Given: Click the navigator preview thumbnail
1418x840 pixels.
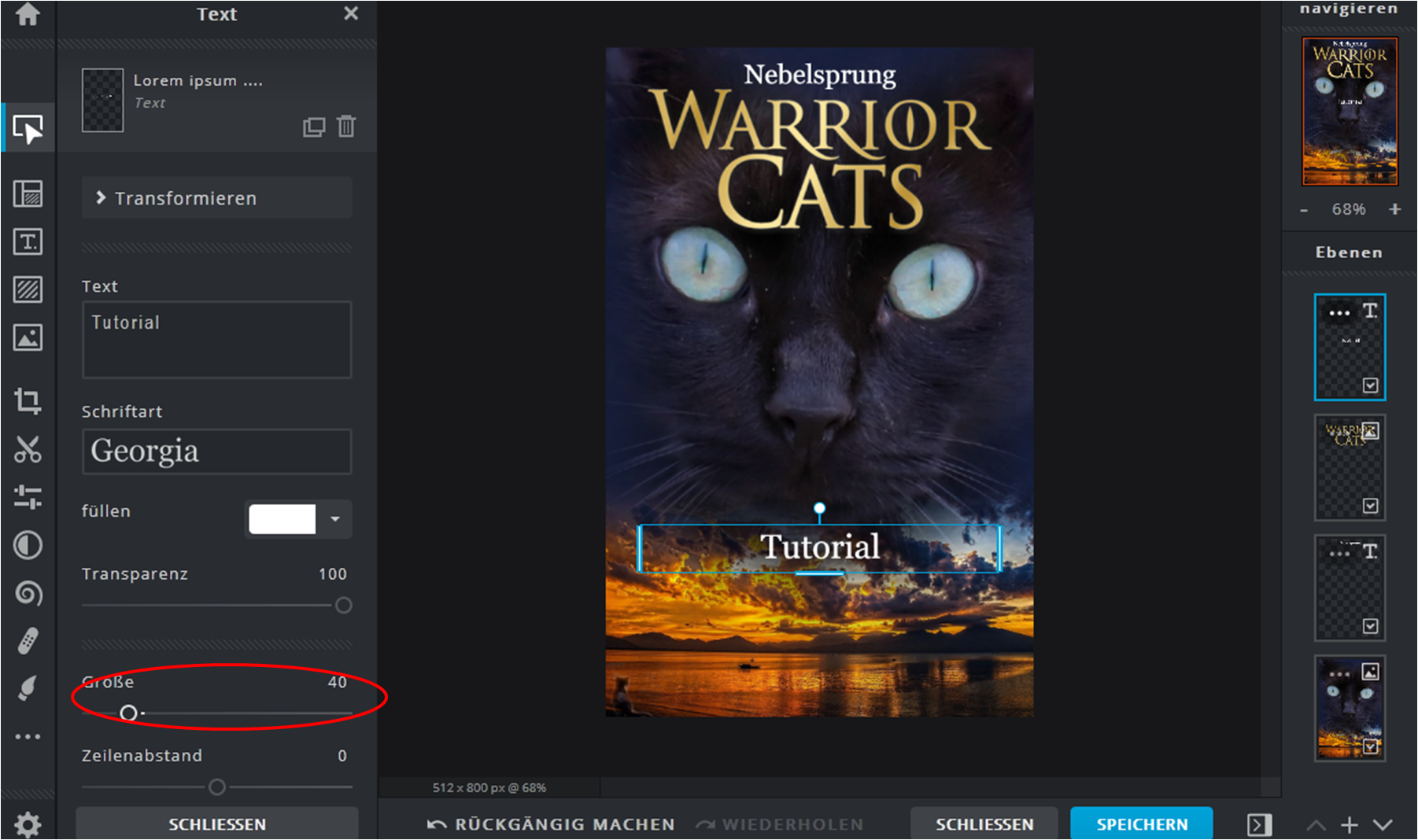Looking at the screenshot, I should [x=1350, y=111].
